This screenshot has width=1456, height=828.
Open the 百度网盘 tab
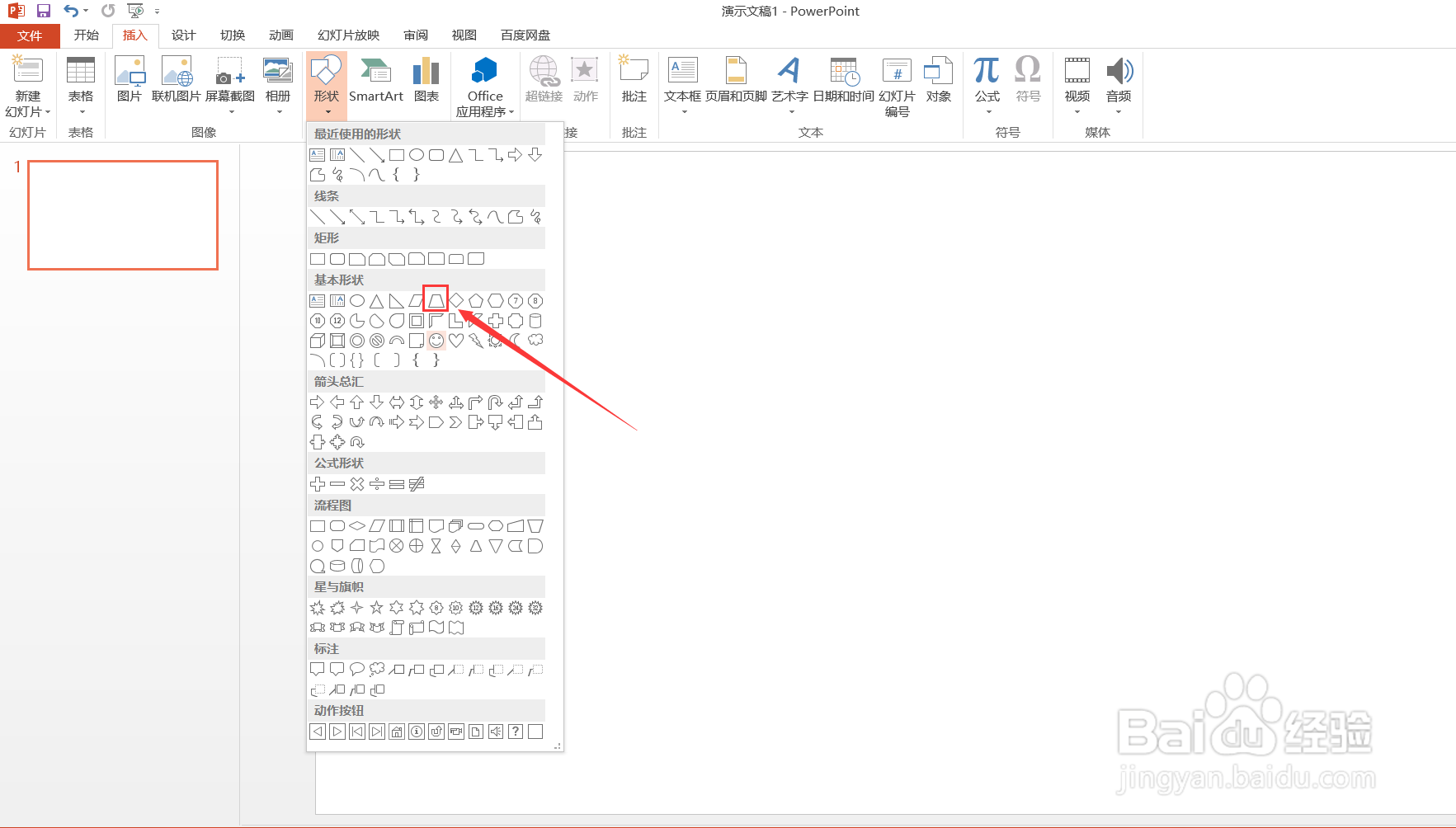(x=525, y=35)
